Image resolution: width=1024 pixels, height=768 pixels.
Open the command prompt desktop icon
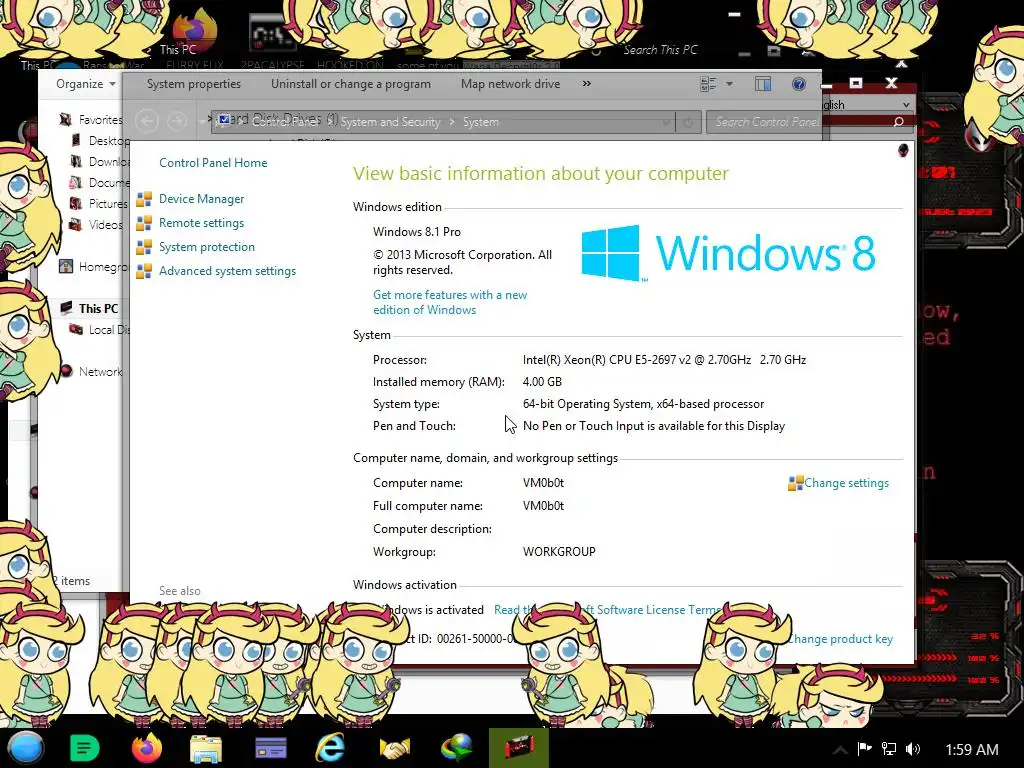click(272, 33)
